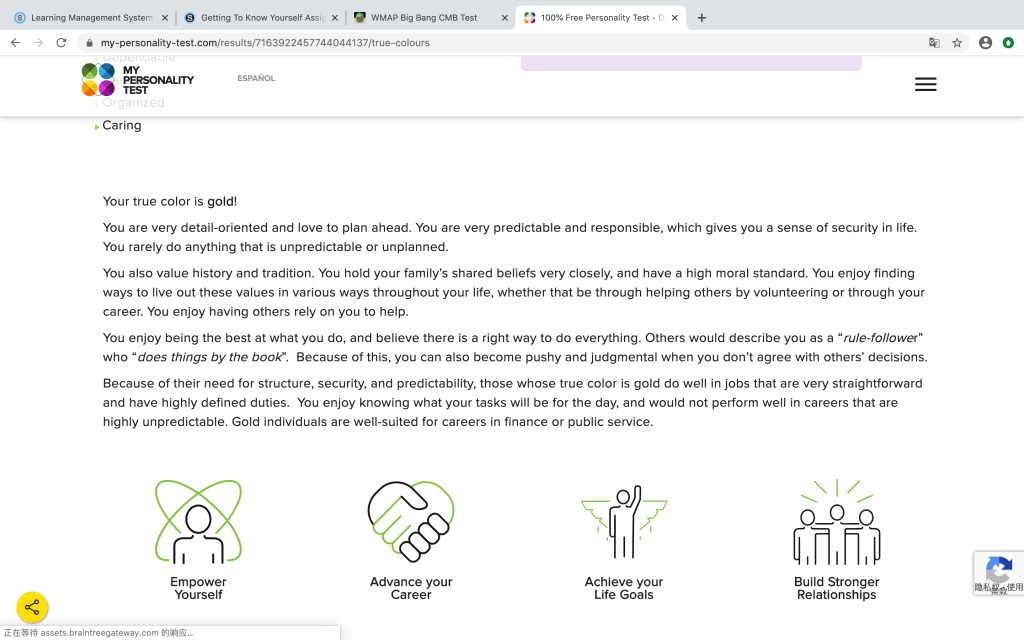Click the Advance your Career handshake icon
The width and height of the screenshot is (1024, 640).
tap(411, 521)
